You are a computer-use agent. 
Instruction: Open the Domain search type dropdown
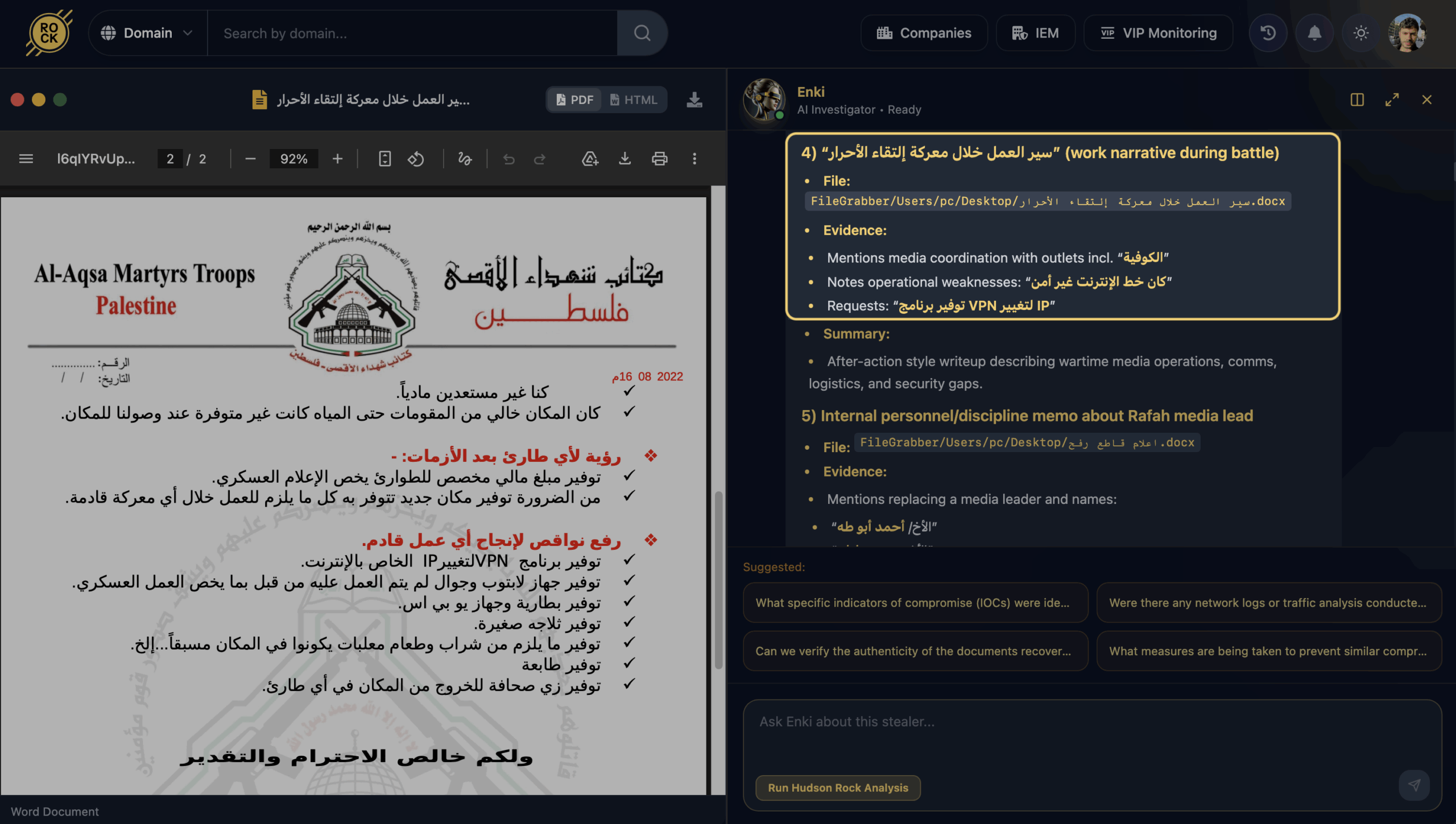(147, 33)
